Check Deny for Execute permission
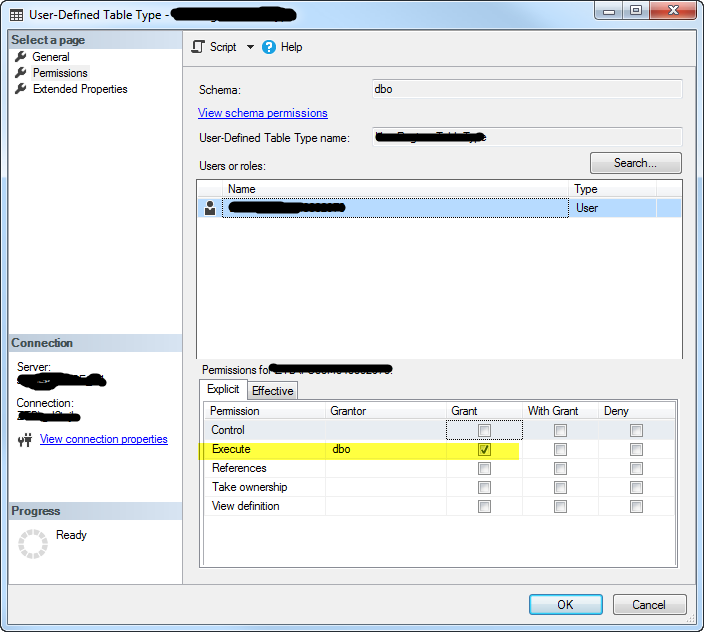704x632 pixels. (x=636, y=449)
